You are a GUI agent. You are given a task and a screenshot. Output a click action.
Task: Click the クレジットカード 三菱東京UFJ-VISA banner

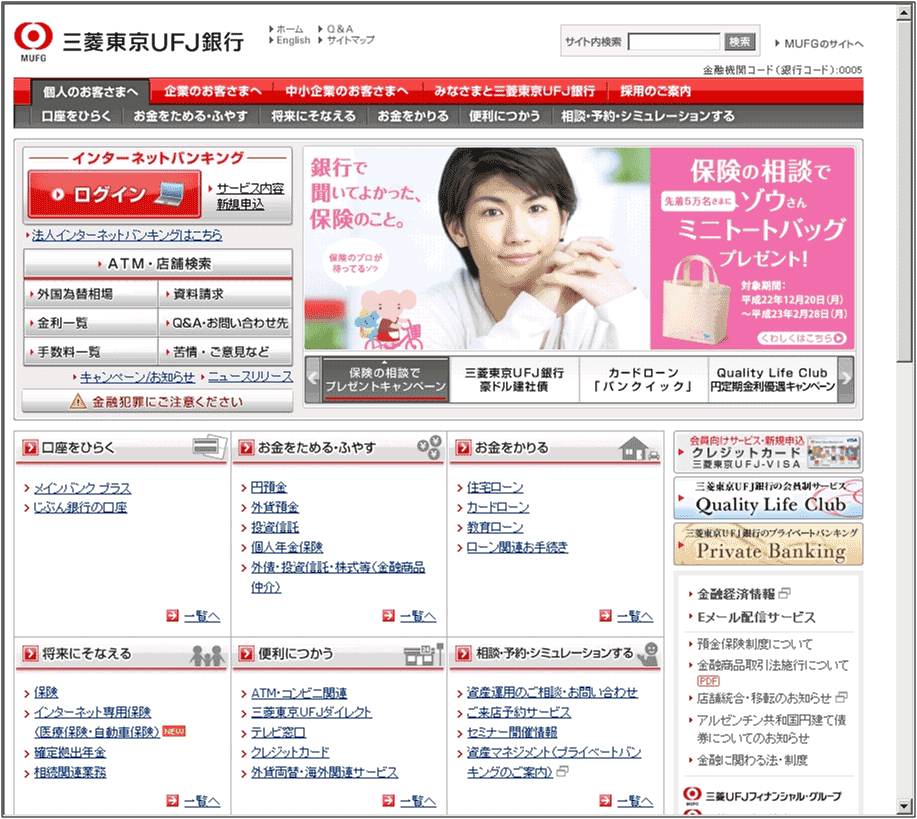pyautogui.click(x=768, y=452)
